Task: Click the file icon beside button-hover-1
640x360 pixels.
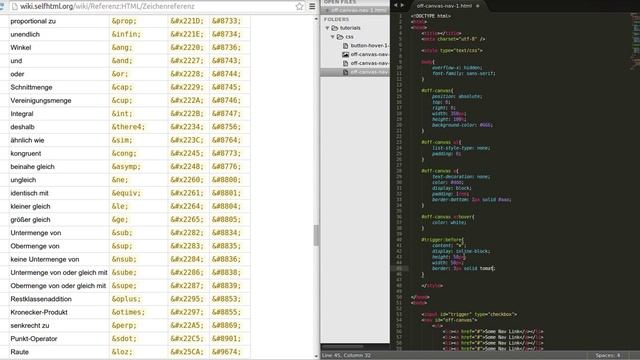Action: coord(345,46)
